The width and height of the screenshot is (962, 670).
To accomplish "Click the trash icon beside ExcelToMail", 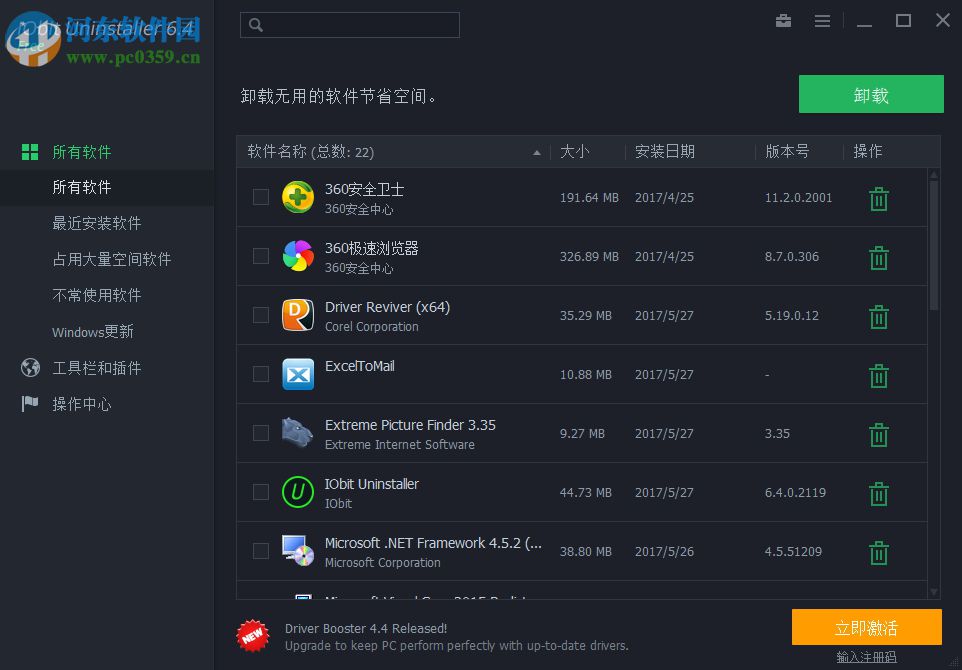I will click(x=878, y=375).
